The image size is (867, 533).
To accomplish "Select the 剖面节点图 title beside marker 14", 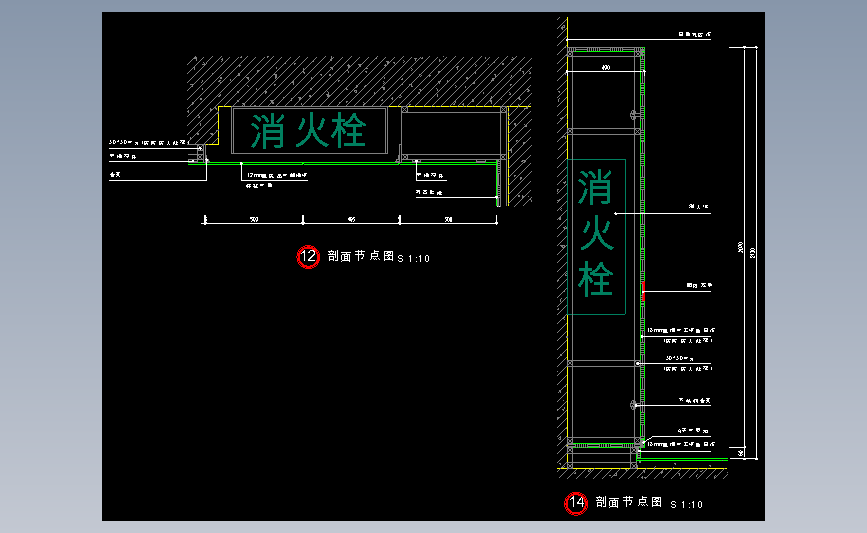I will pyautogui.click(x=629, y=502).
